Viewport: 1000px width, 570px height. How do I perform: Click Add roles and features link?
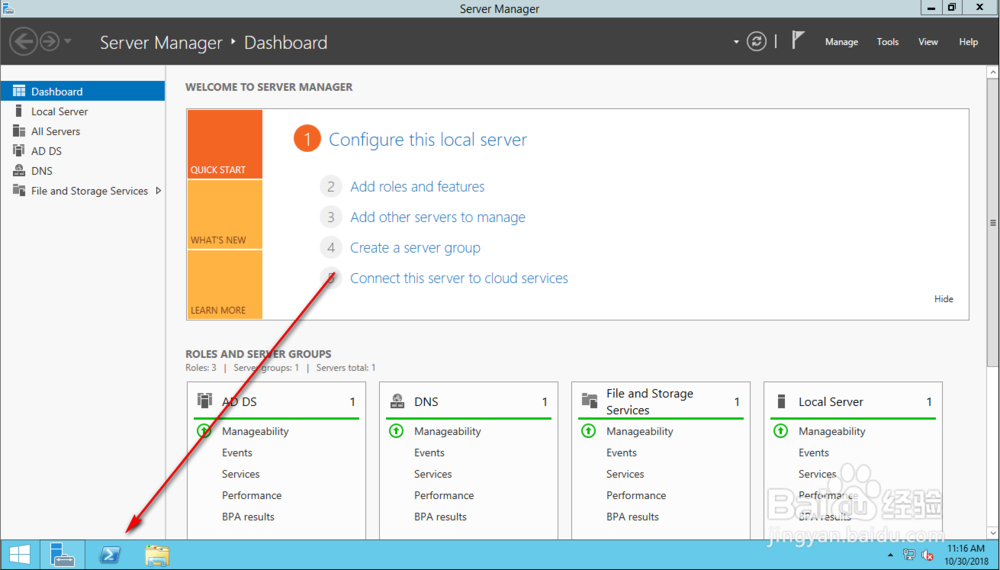(417, 187)
